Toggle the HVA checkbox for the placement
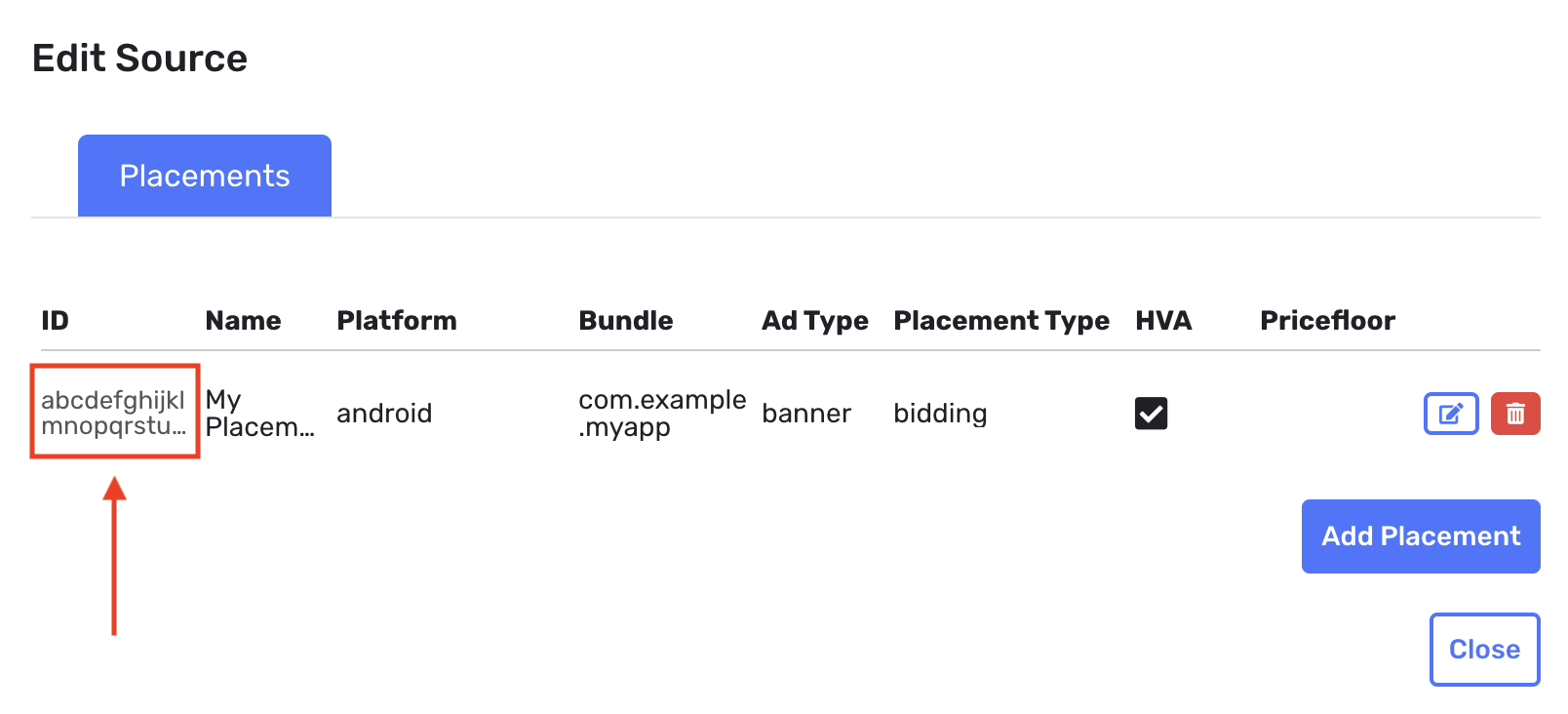1568x714 pixels. 1151,414
